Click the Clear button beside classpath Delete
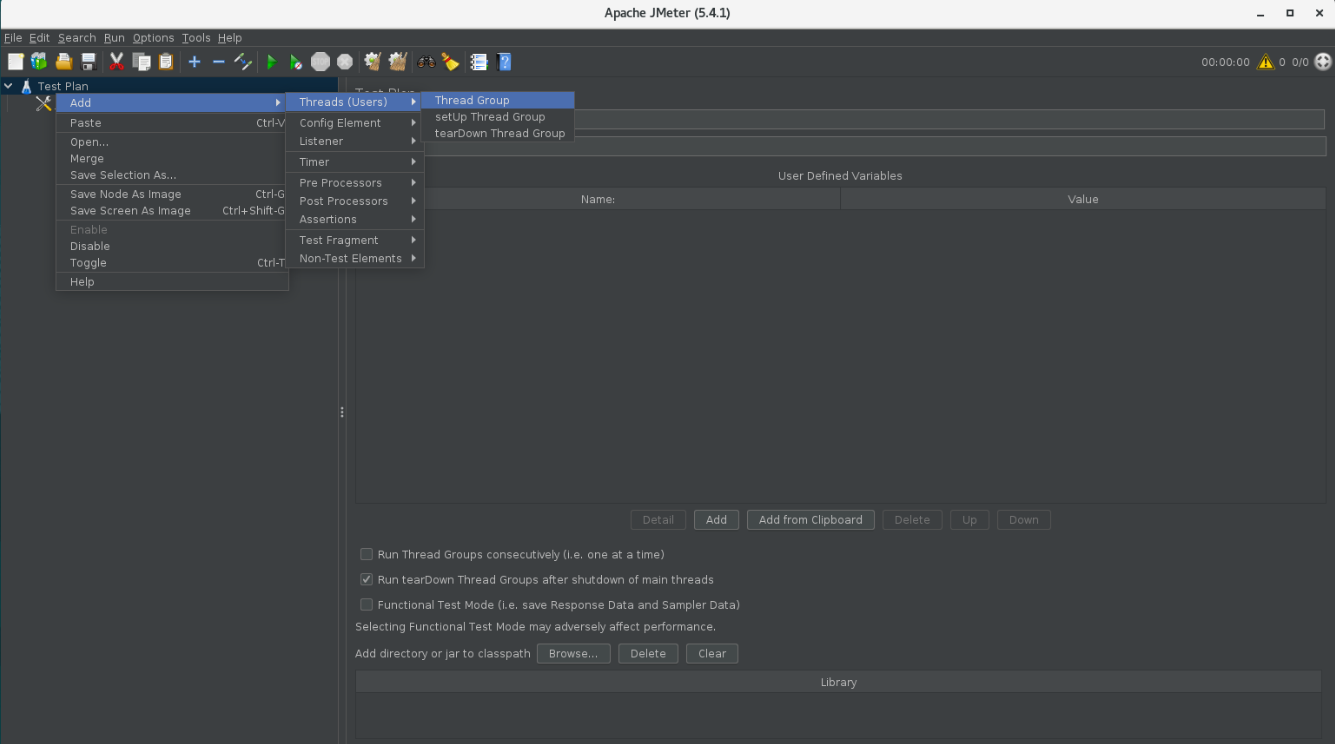The image size is (1335, 746). point(712,653)
